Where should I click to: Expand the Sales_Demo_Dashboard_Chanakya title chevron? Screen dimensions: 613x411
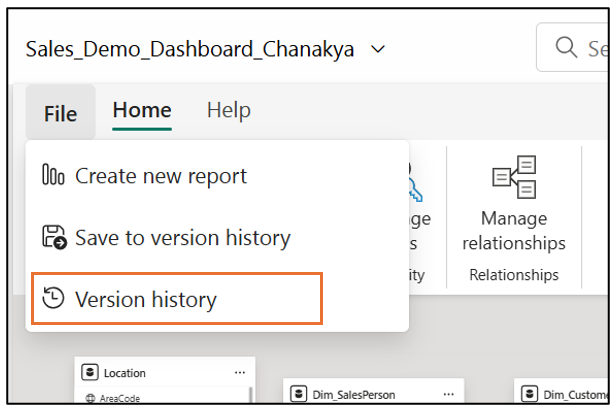click(x=378, y=49)
